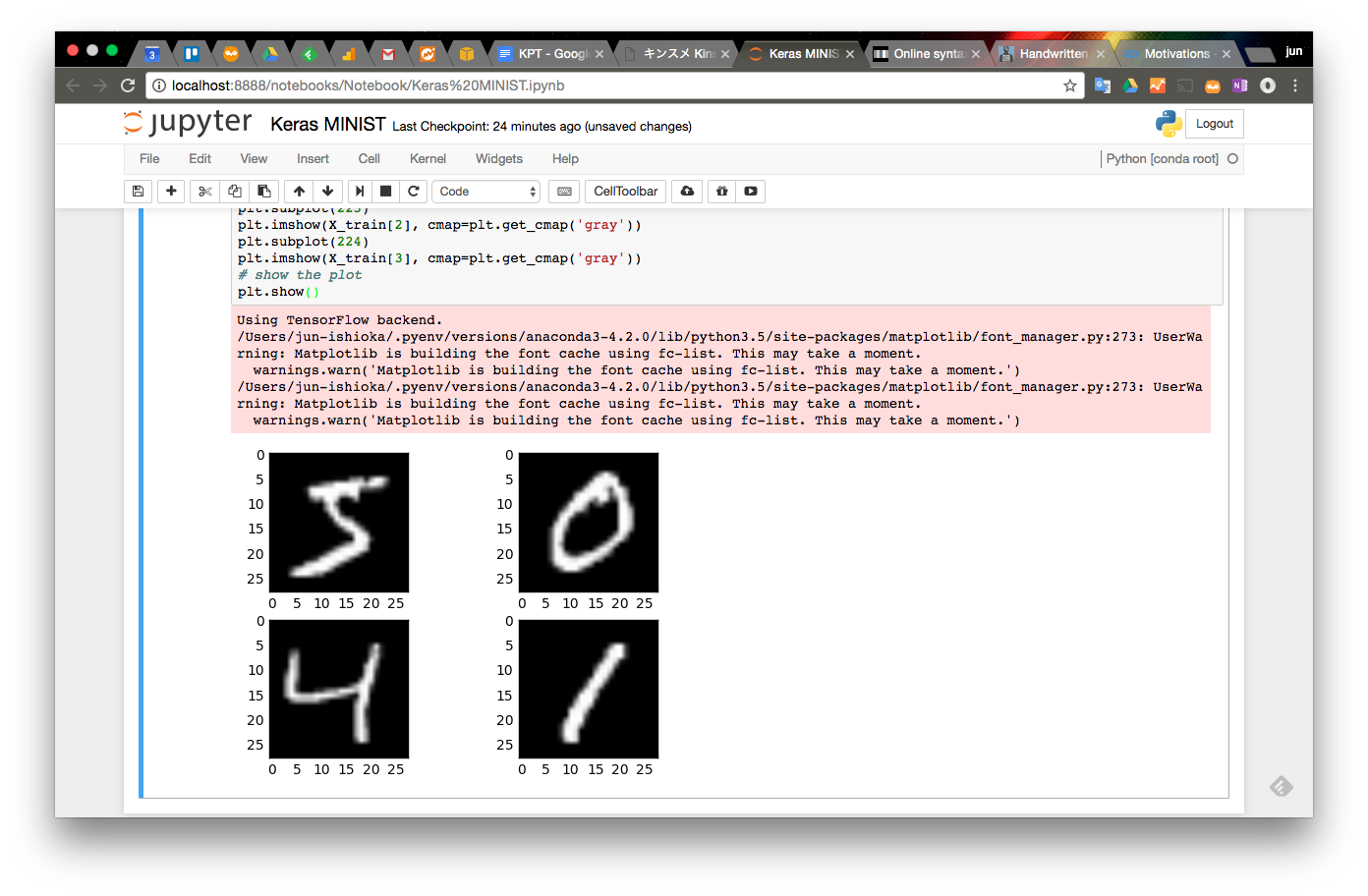
Task: Click the handwritten digit 1 plot
Action: [589, 689]
